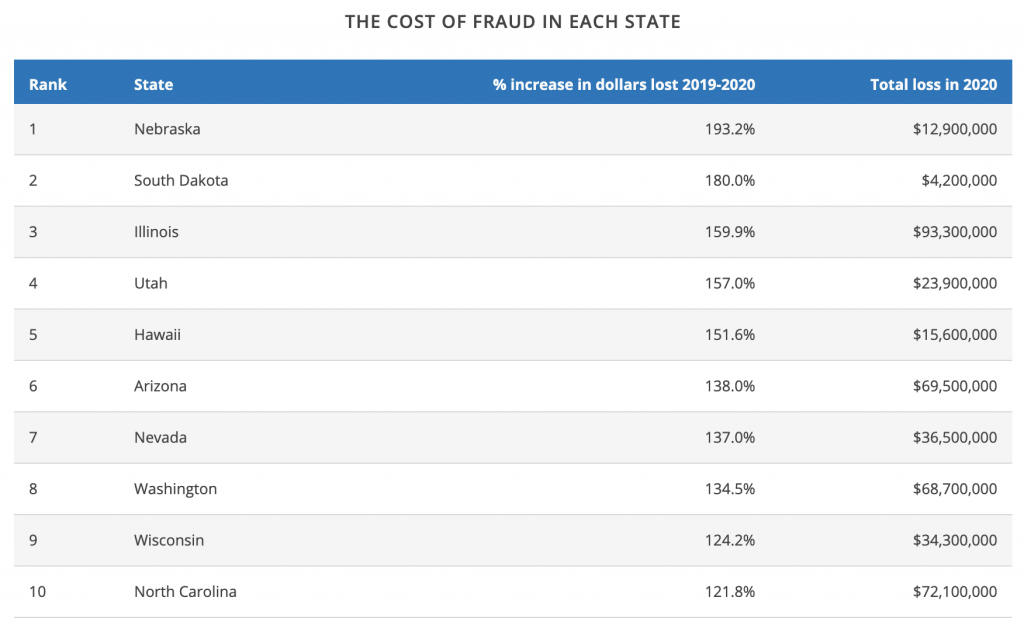Select Hawaii in the State column
This screenshot has width=1024, height=625.
point(157,335)
